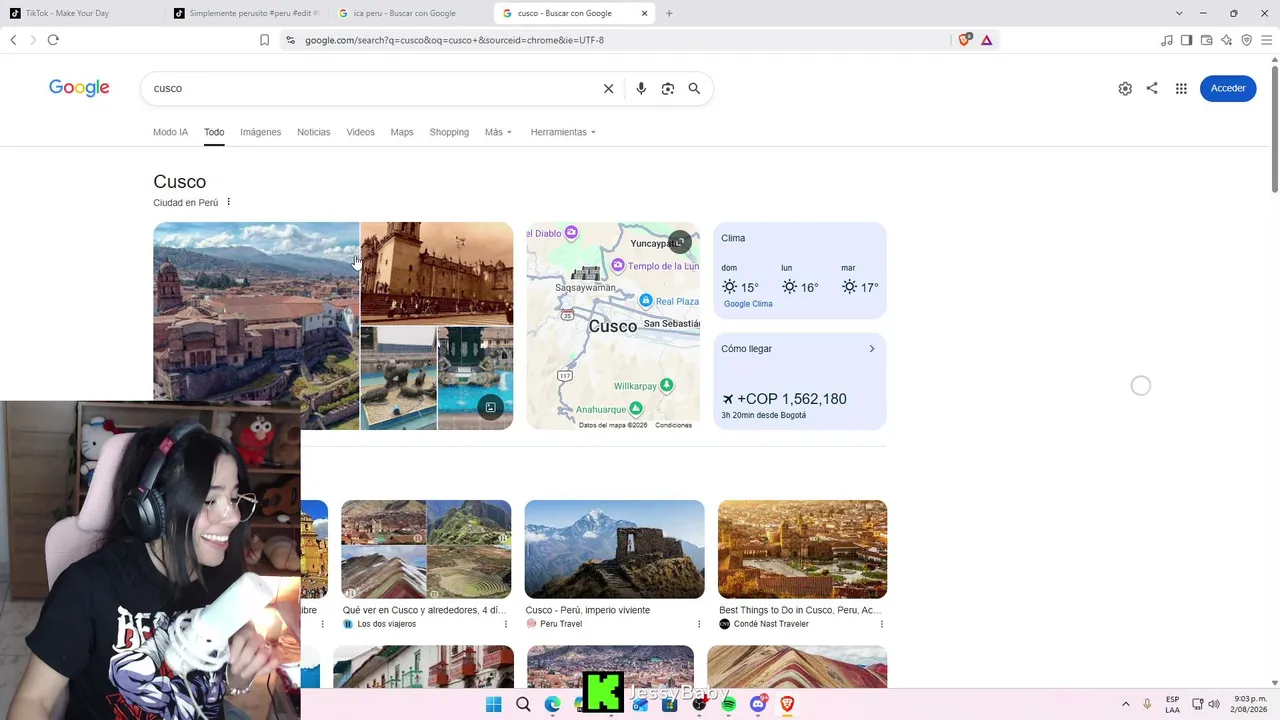Open the taskbar clock and date

[x=1250, y=704]
